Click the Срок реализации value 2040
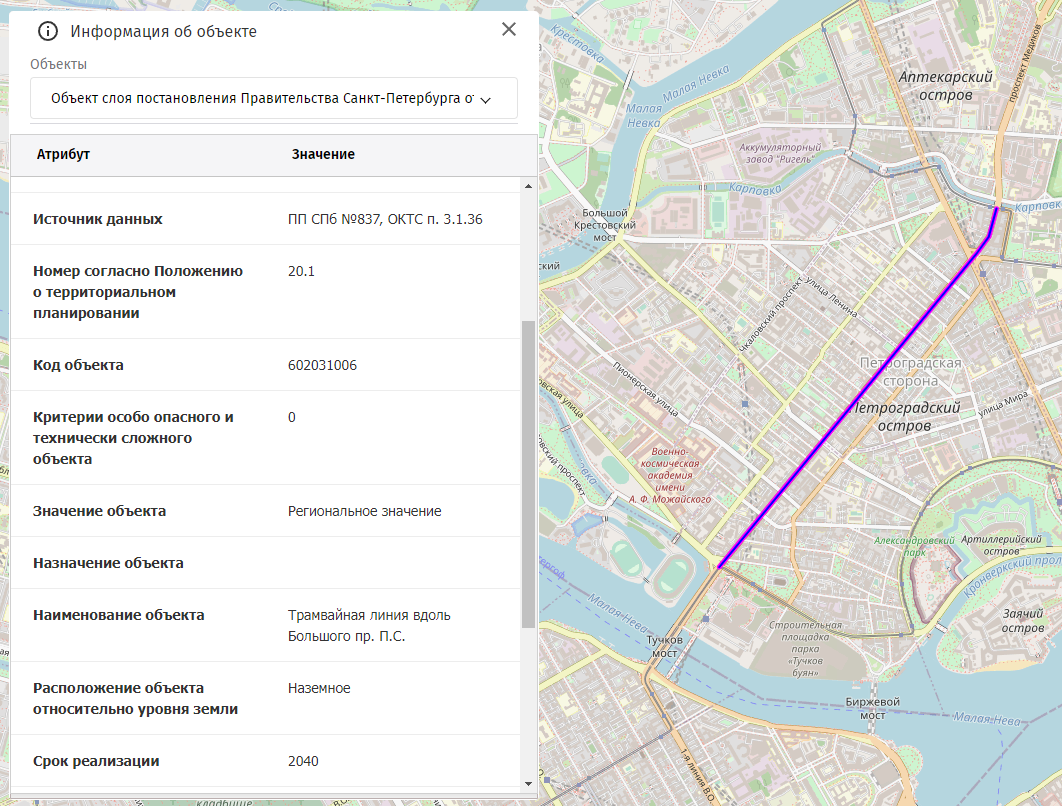The height and width of the screenshot is (806, 1062). coord(303,761)
